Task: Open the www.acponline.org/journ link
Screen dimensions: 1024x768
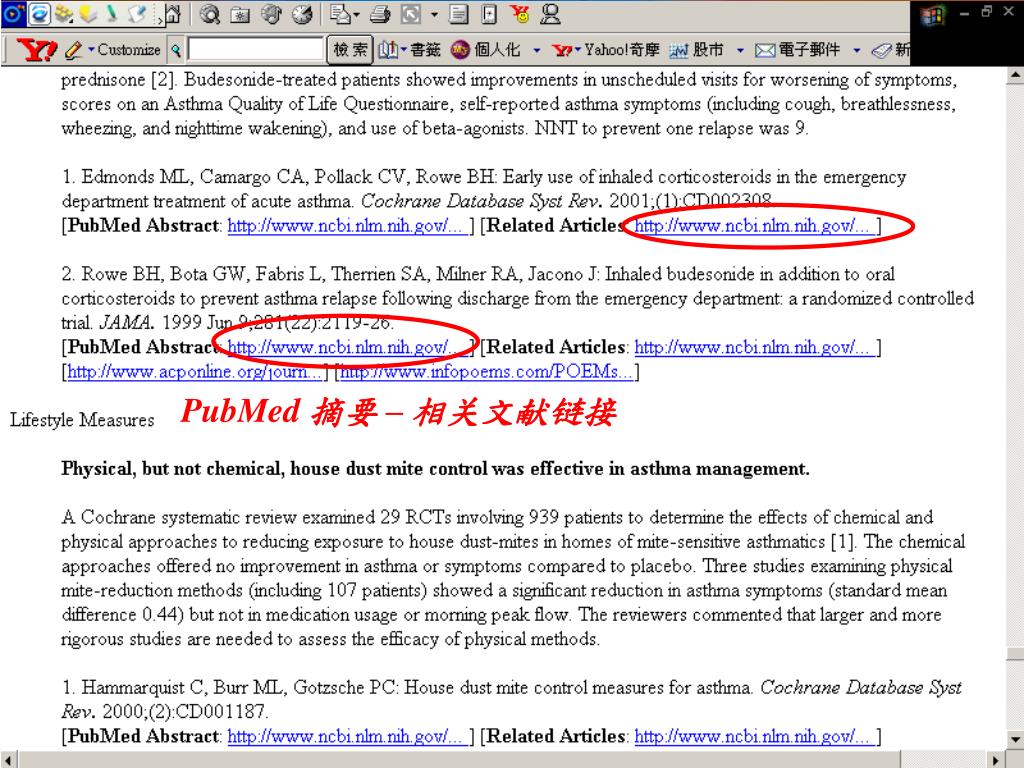Action: pos(195,372)
